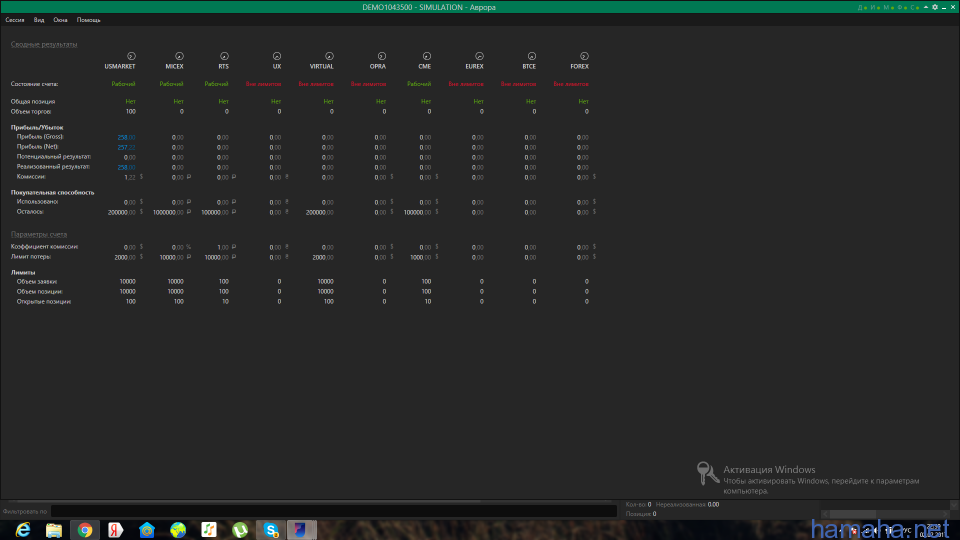The height and width of the screenshot is (540, 960).
Task: Click the Ф status indicator in title bar
Action: pos(902,7)
